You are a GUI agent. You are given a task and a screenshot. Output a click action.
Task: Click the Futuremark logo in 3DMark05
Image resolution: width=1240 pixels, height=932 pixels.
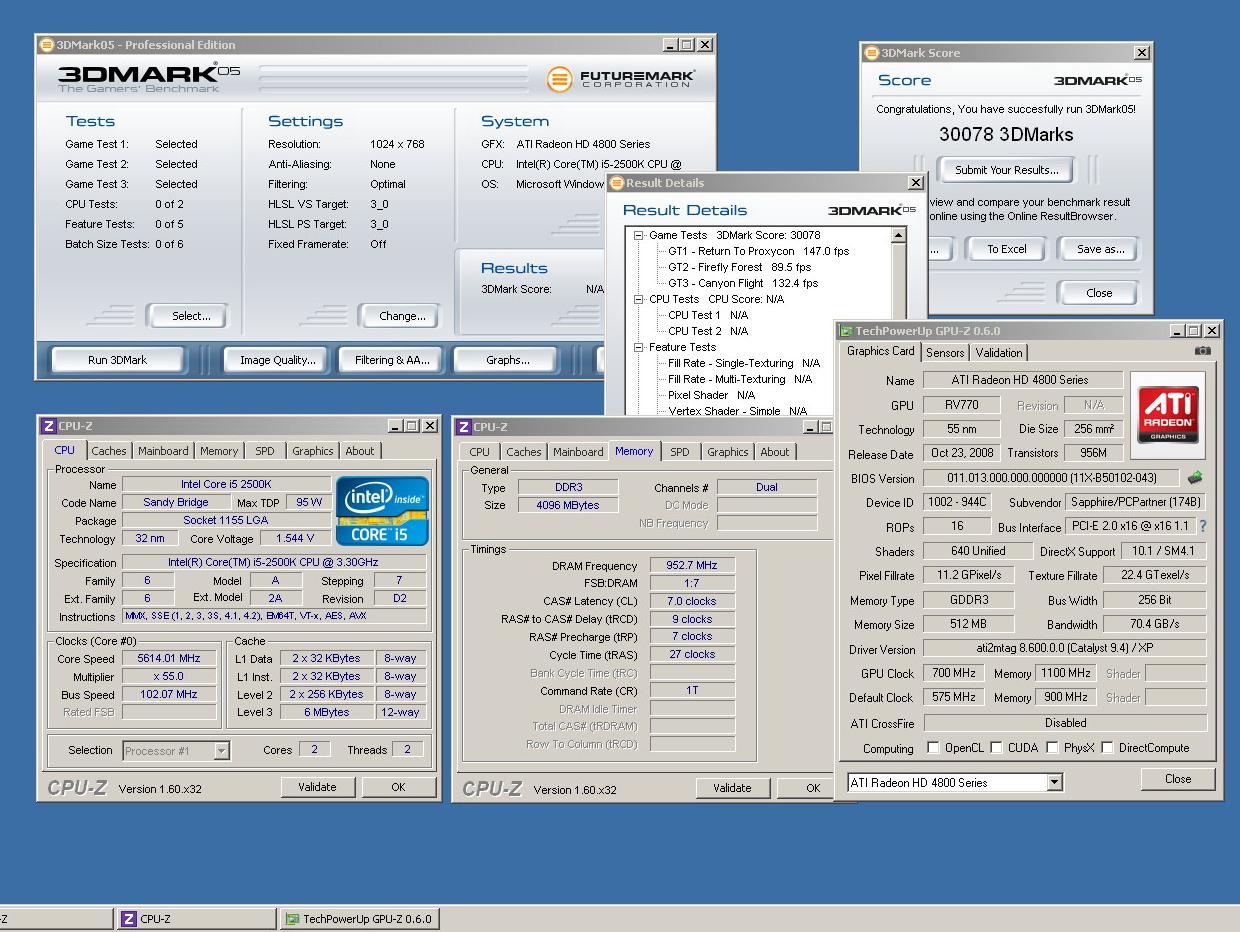(622, 78)
